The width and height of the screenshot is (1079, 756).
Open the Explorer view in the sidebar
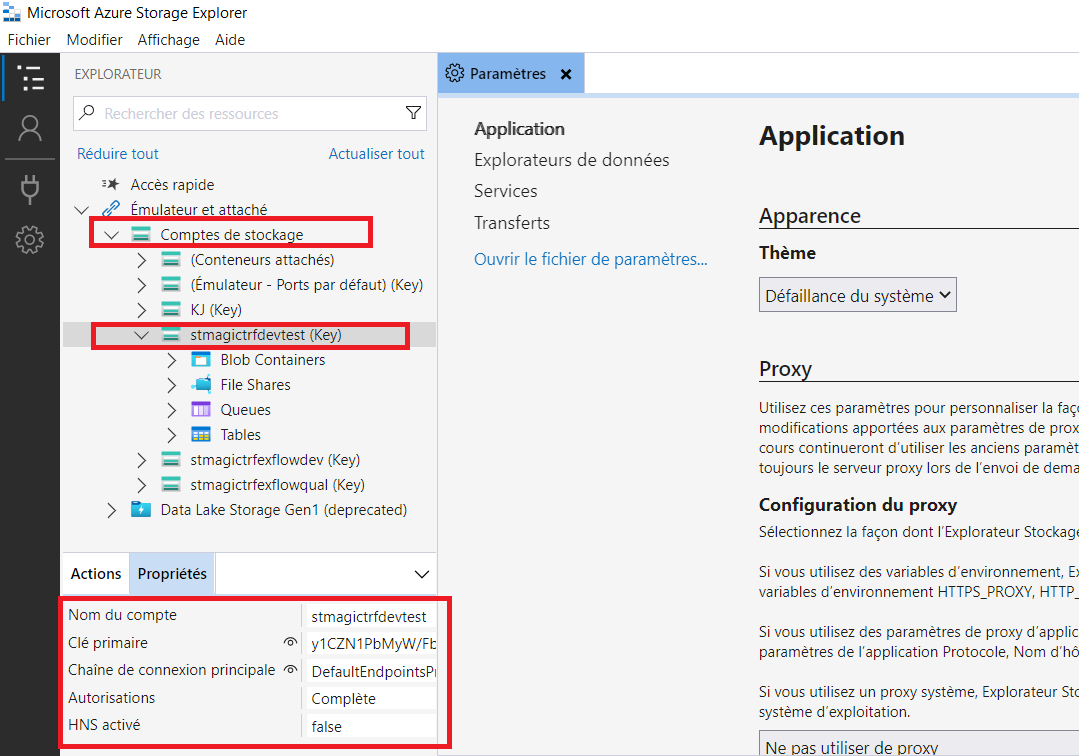tap(30, 78)
